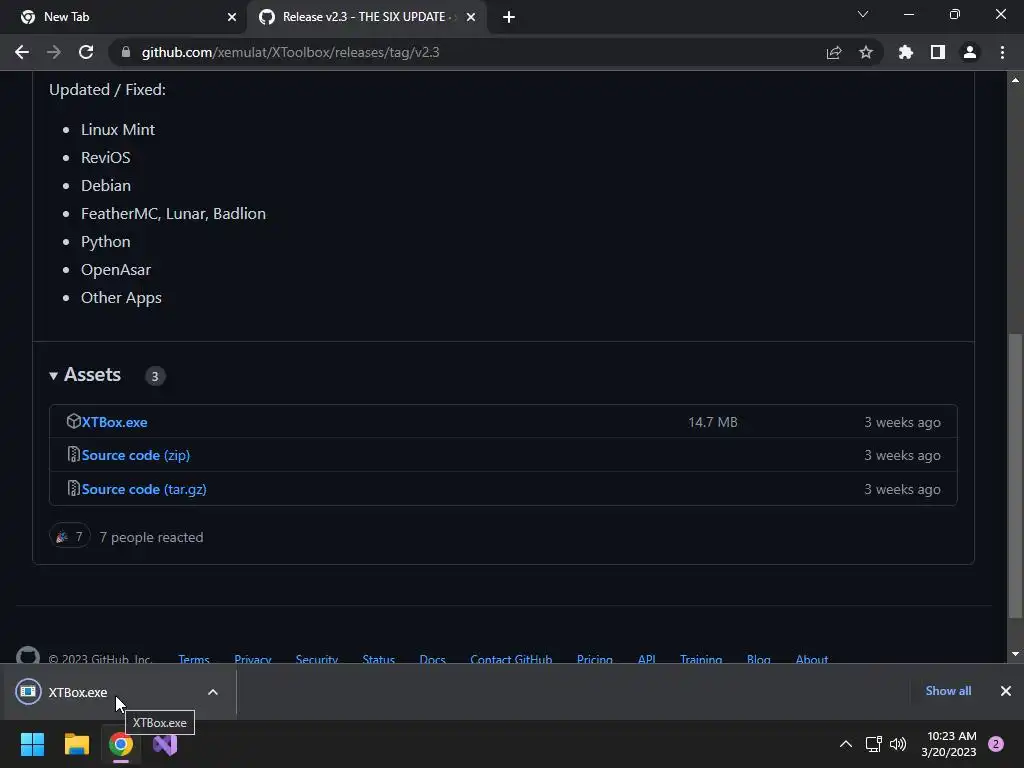Open the Security footer link
Screen dimensions: 1024x768
pos(317,659)
